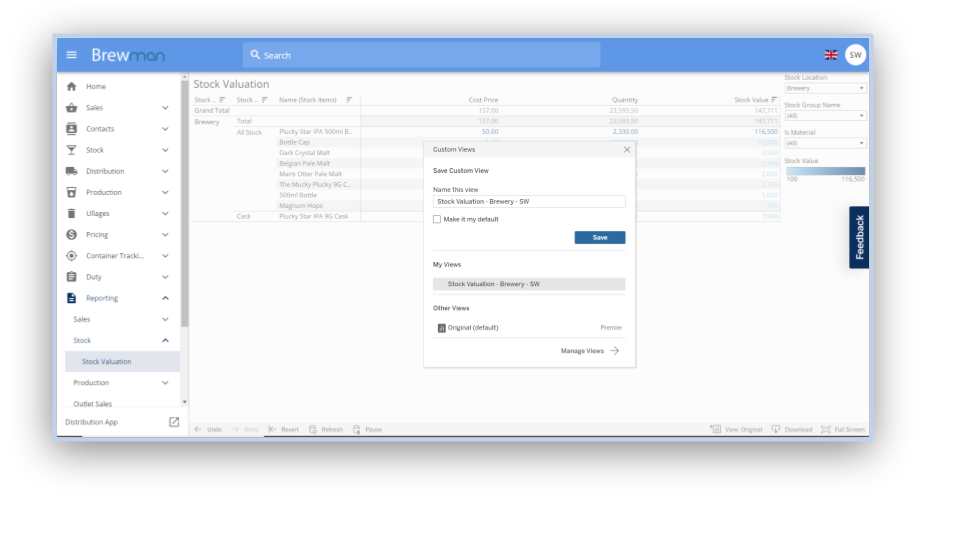Click the Production icon in sidebar
This screenshot has height=540, width=960.
point(72,192)
